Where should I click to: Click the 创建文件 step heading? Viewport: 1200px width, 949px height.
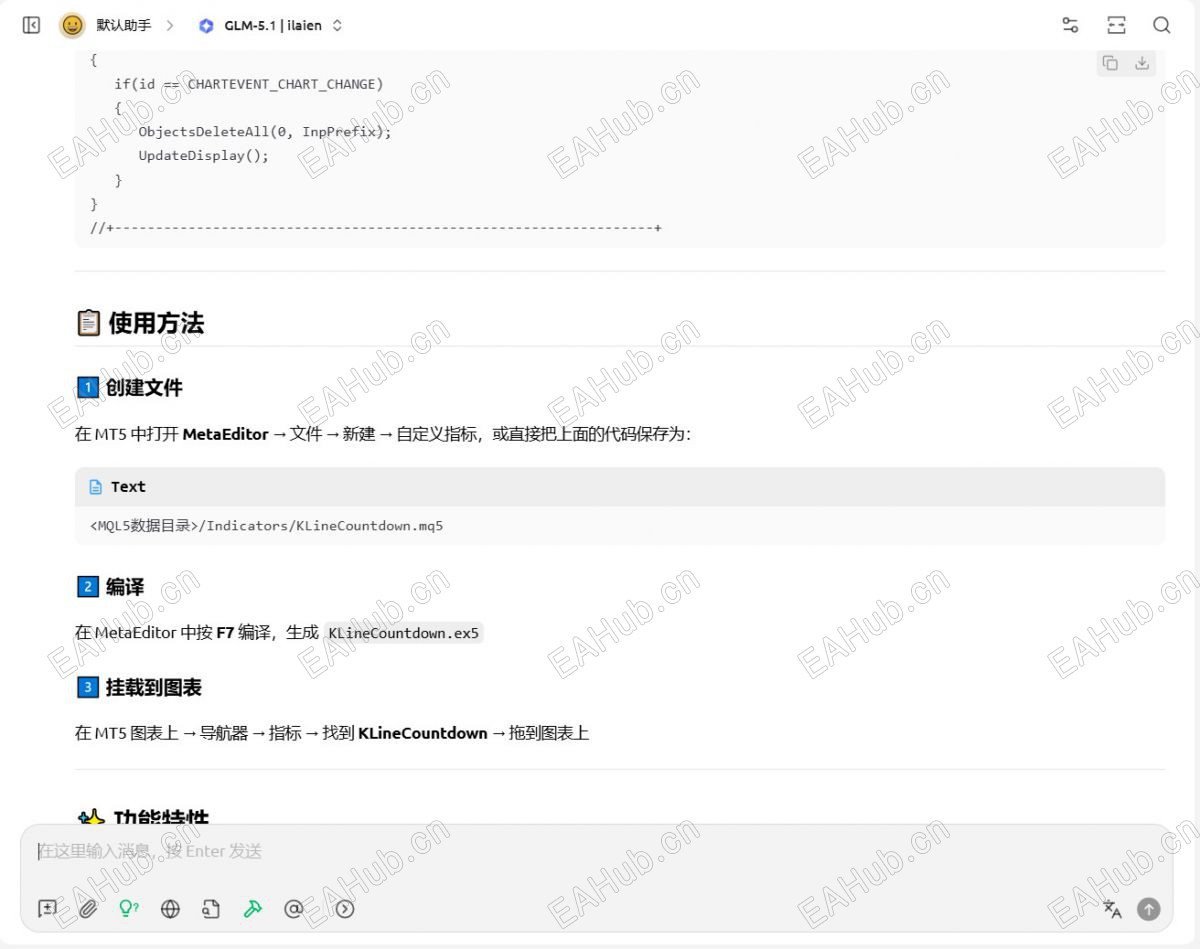(x=144, y=387)
